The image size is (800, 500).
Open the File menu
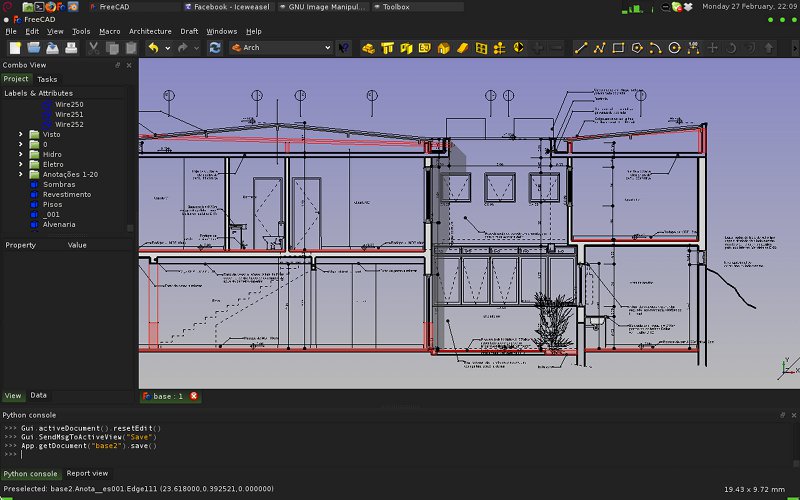point(11,31)
